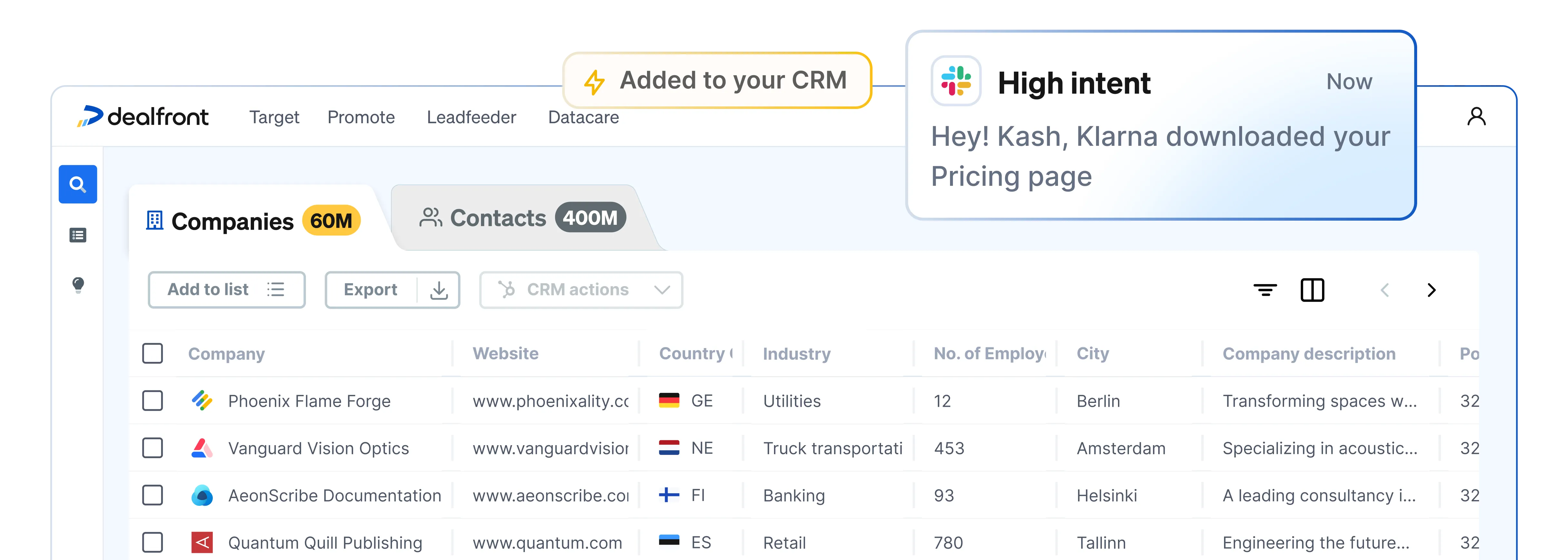Sort by the Industry column header
This screenshot has width=1568, height=560.
point(797,354)
